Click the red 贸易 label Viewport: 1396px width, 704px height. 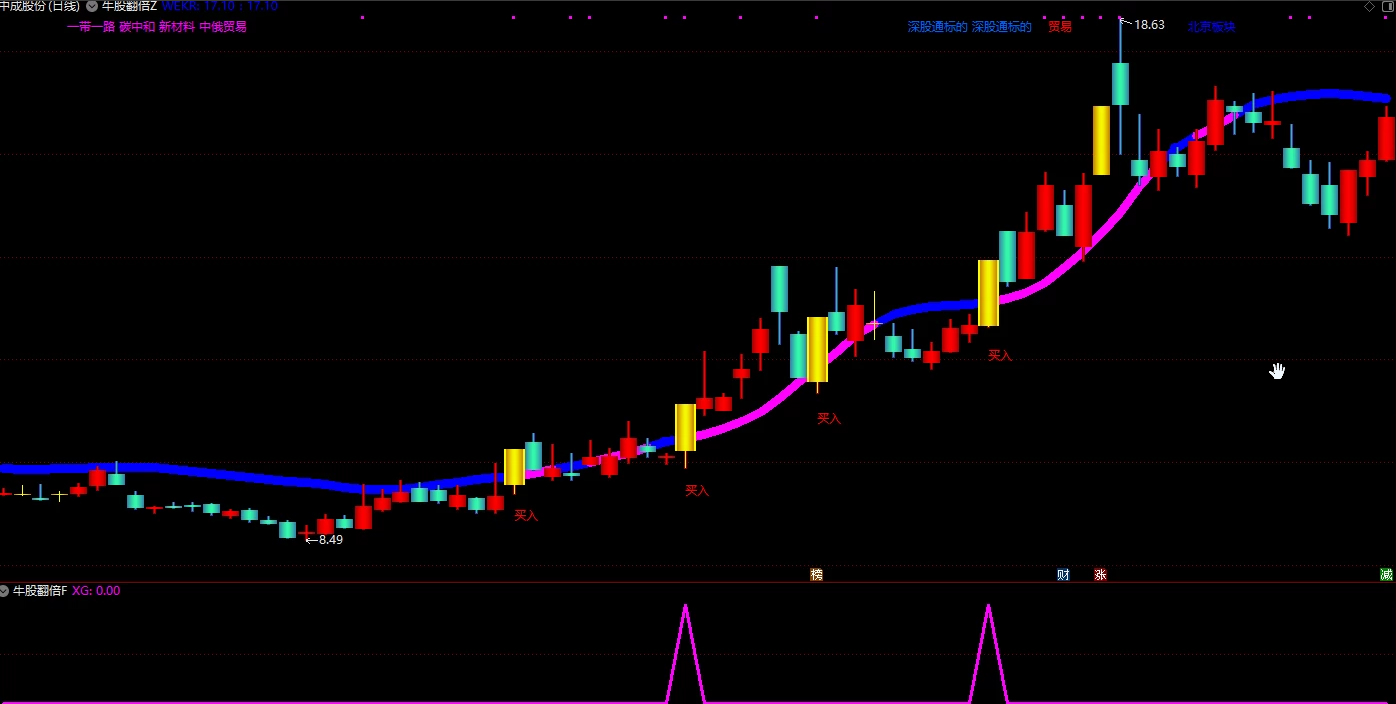click(x=1059, y=27)
